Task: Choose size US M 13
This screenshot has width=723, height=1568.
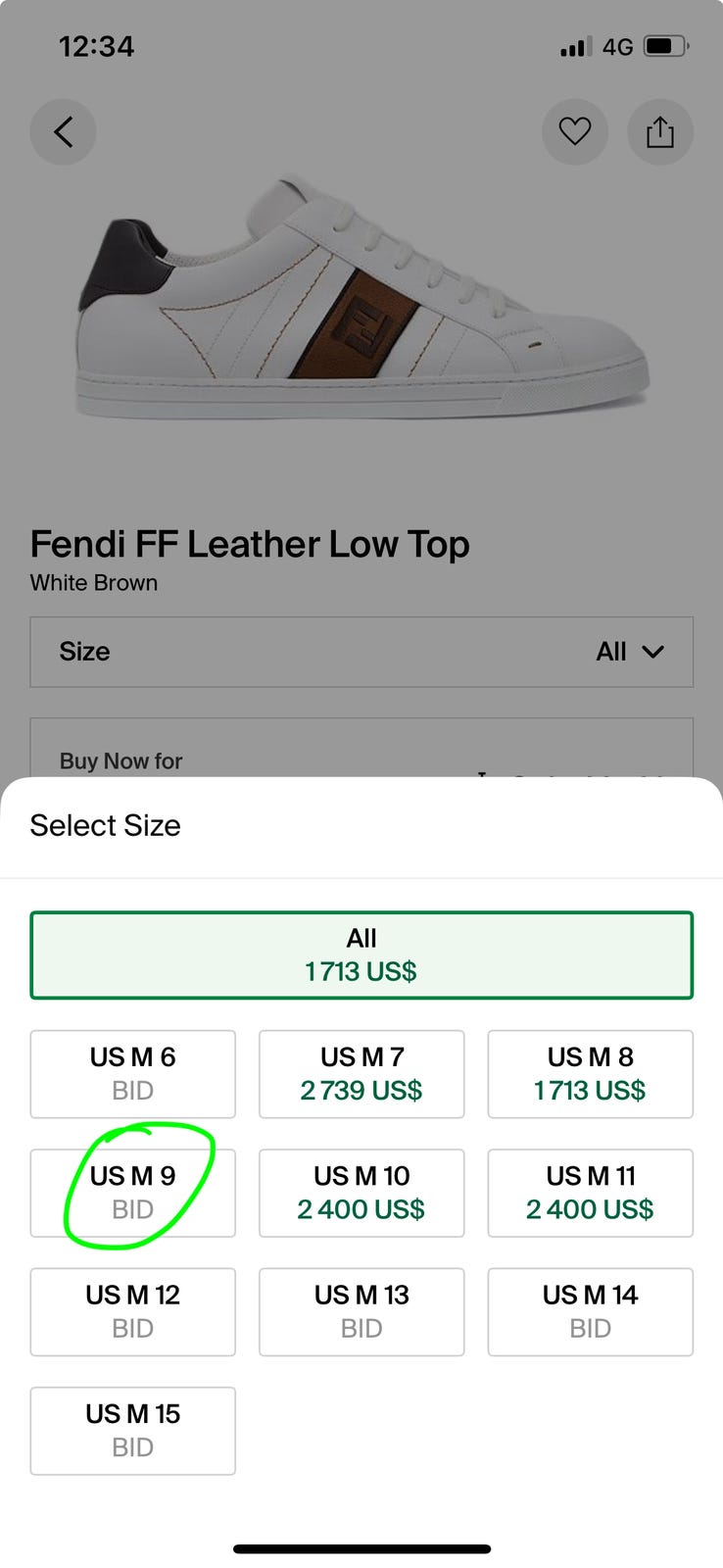Action: 361,1312
